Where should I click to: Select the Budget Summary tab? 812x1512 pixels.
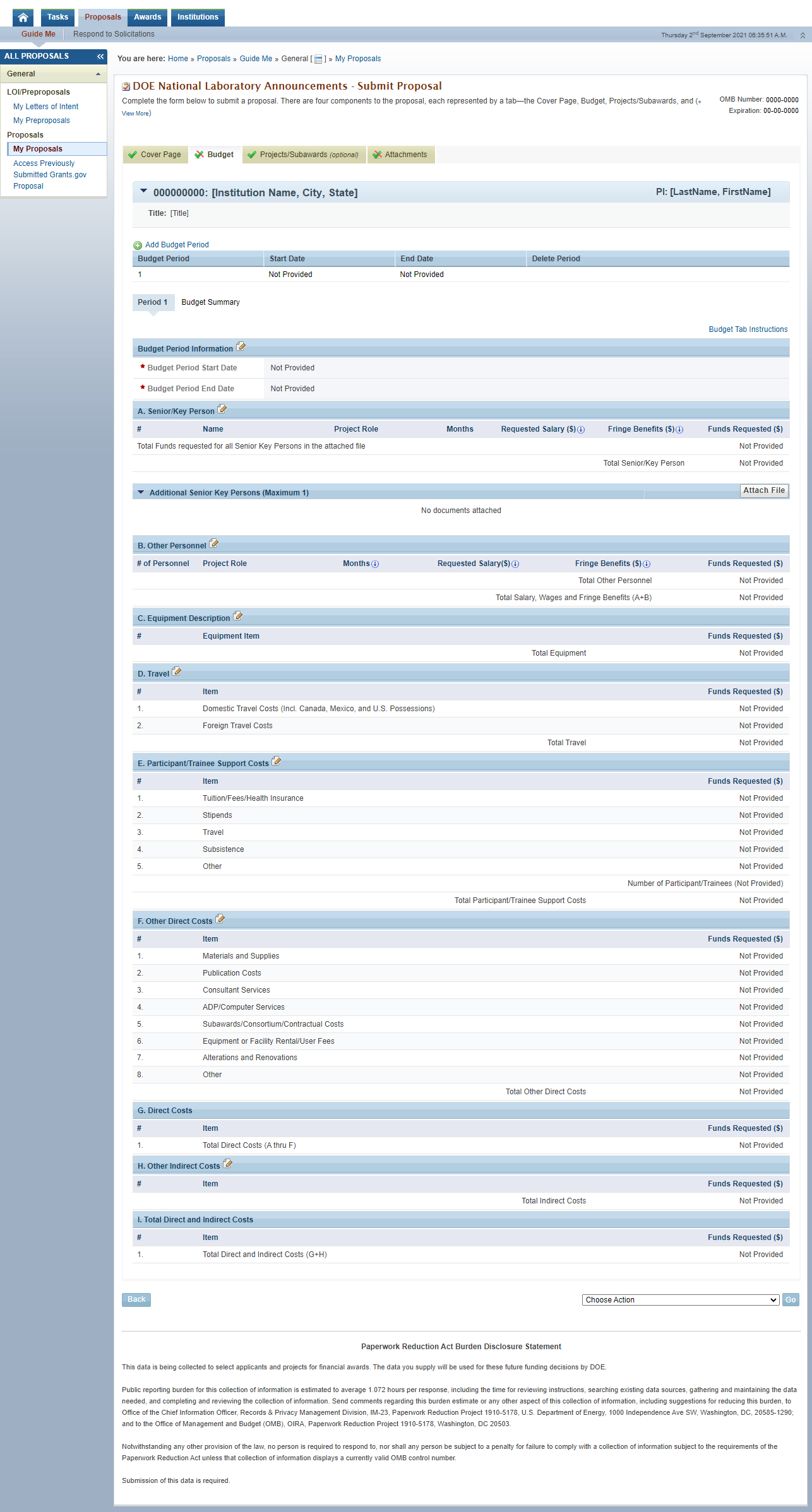(211, 302)
